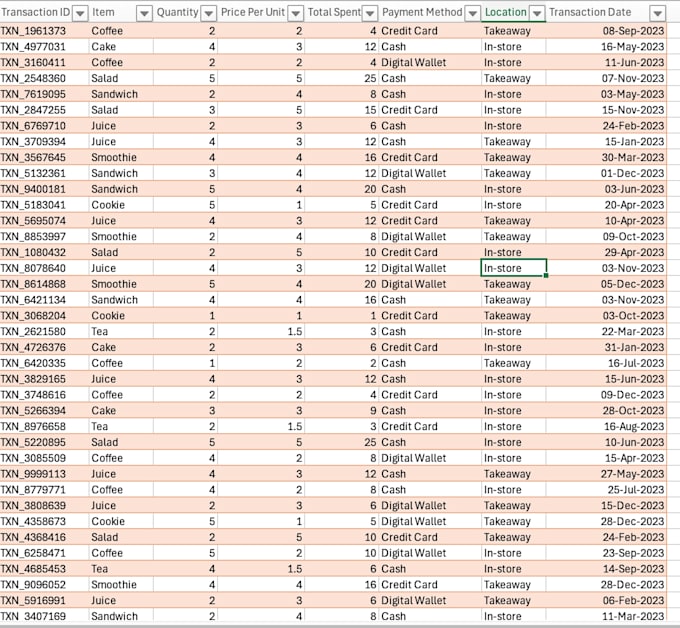This screenshot has width=680, height=628.
Task: Select cell TXN_2847255
Action: (44, 110)
